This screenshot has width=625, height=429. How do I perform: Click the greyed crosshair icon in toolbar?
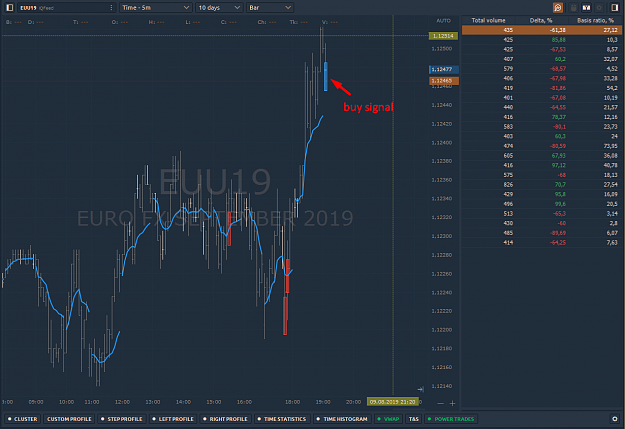[x=599, y=8]
